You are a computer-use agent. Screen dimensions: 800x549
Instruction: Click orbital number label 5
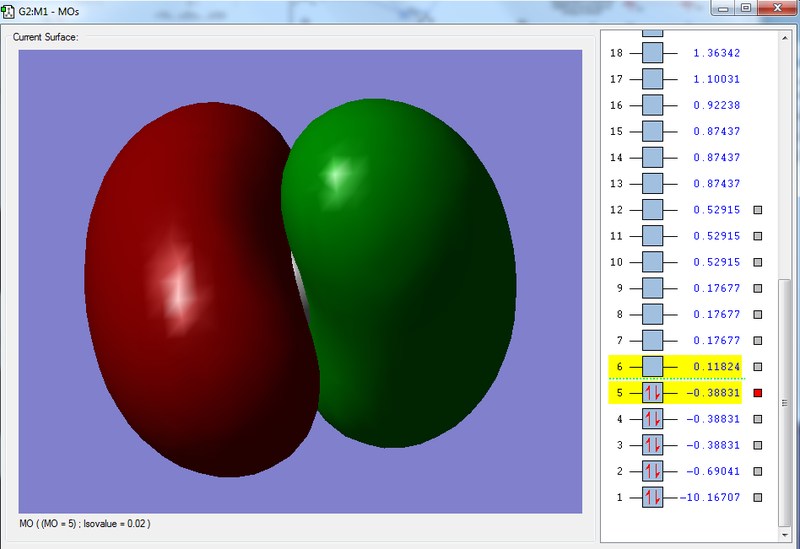click(619, 393)
